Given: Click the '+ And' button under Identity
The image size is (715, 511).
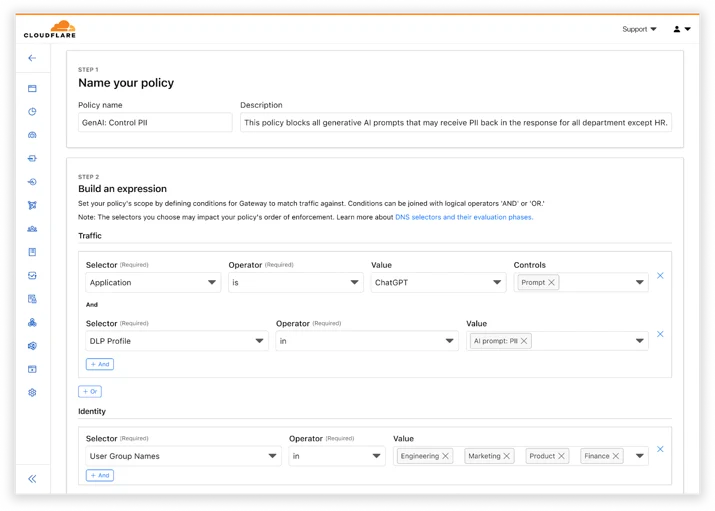Looking at the screenshot, I should click(x=100, y=475).
